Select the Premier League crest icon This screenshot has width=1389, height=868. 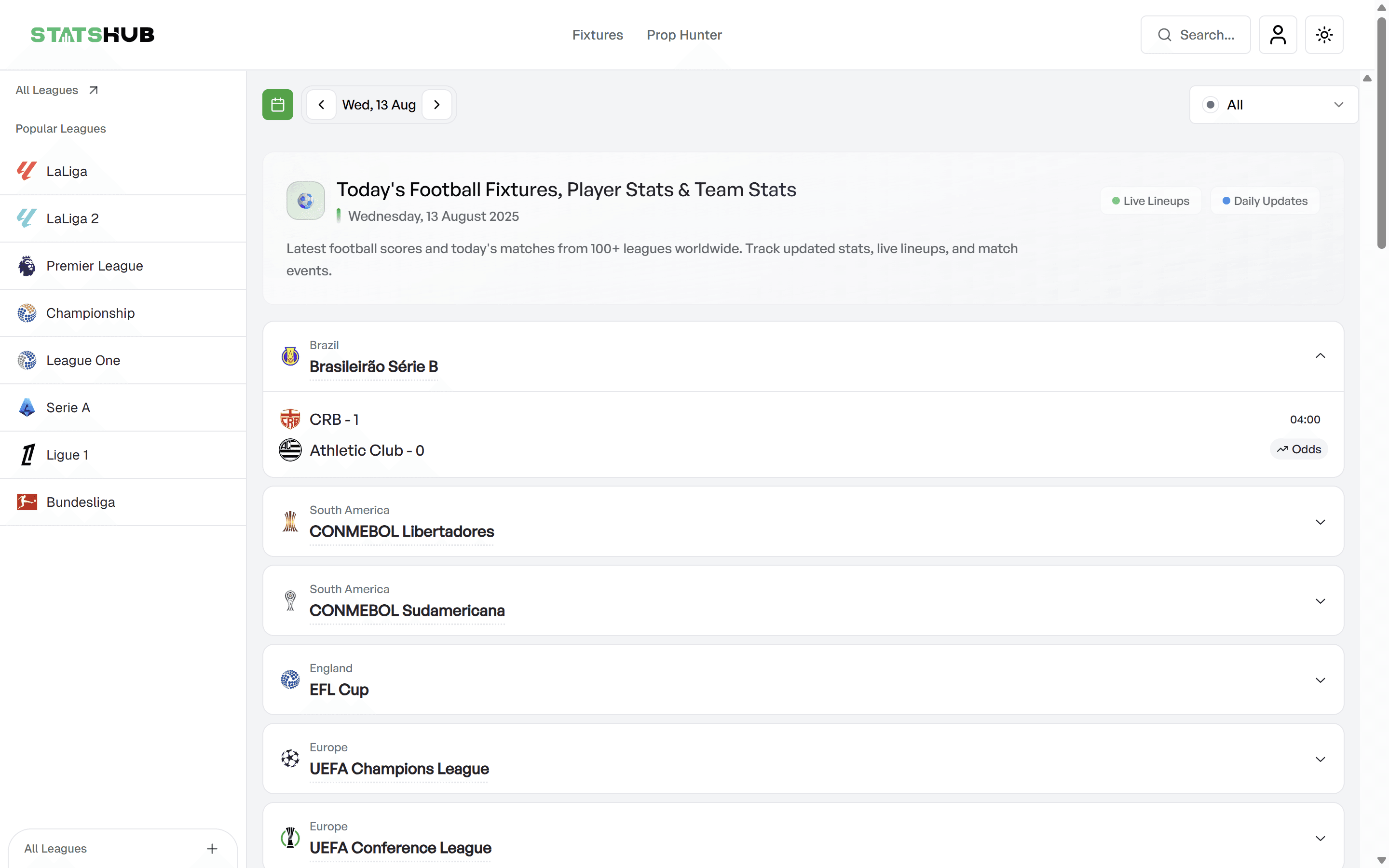pos(26,265)
